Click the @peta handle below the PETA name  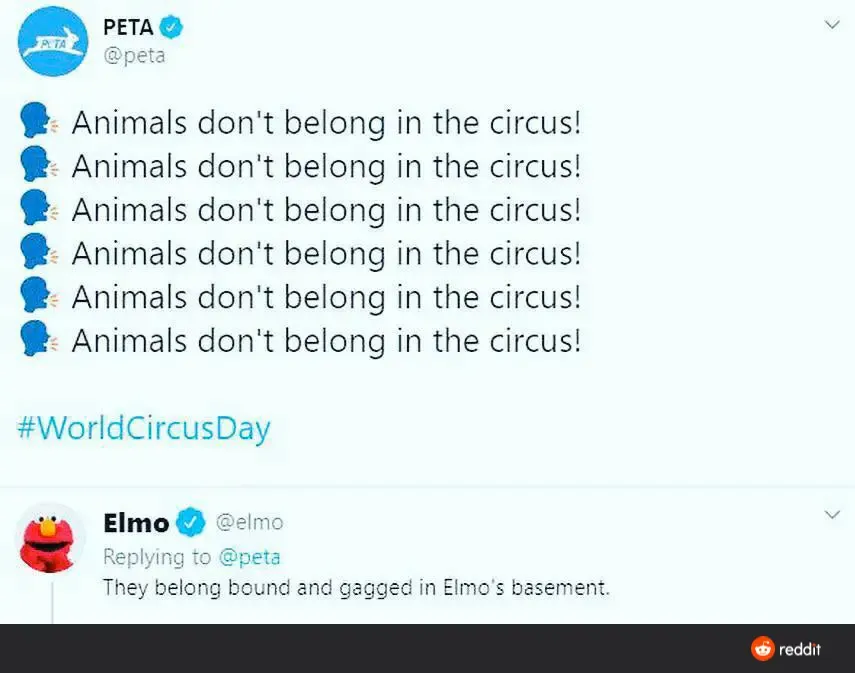134,55
